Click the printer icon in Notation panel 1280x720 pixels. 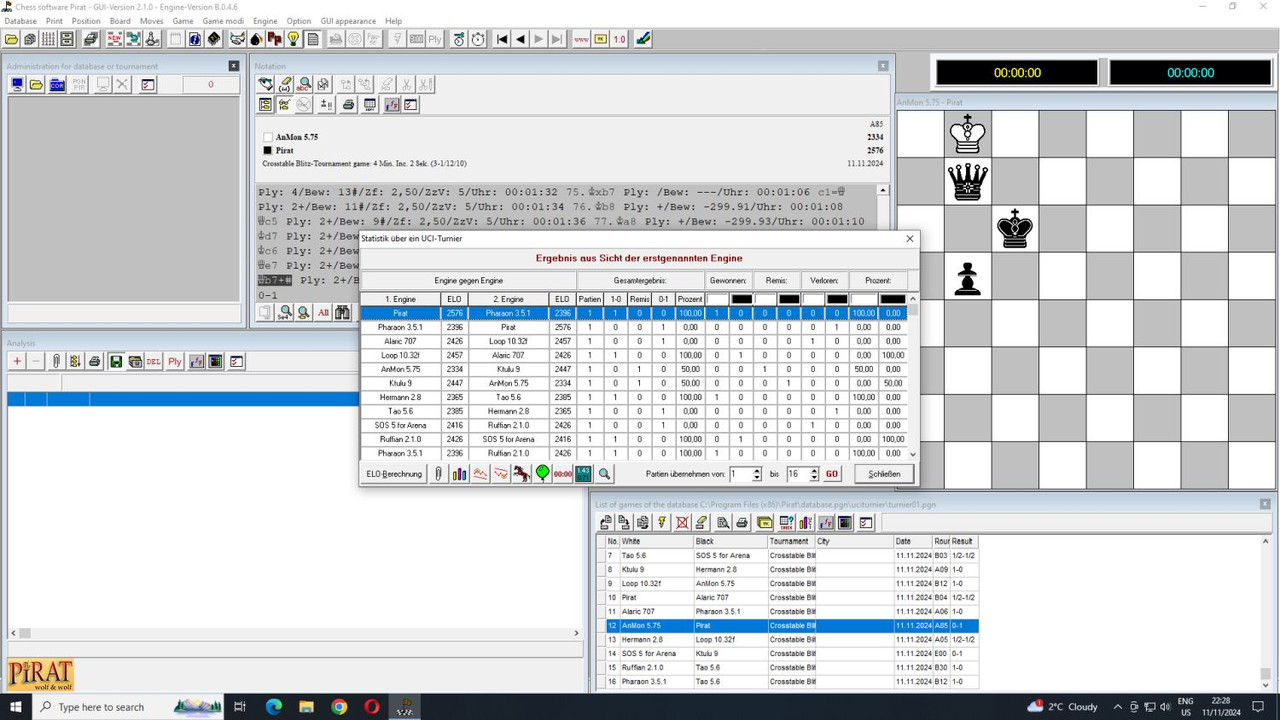(348, 104)
